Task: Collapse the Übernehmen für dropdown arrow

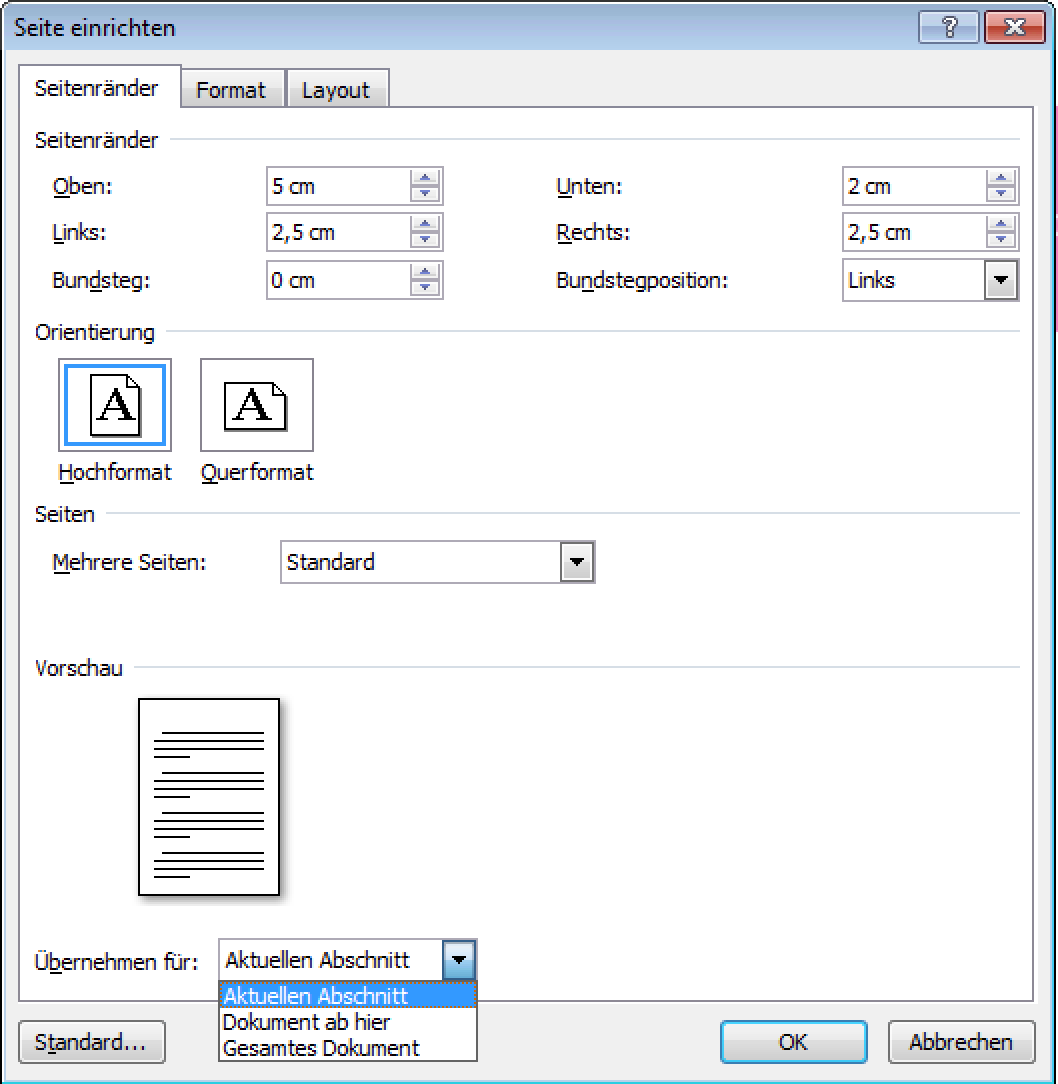Action: click(458, 961)
